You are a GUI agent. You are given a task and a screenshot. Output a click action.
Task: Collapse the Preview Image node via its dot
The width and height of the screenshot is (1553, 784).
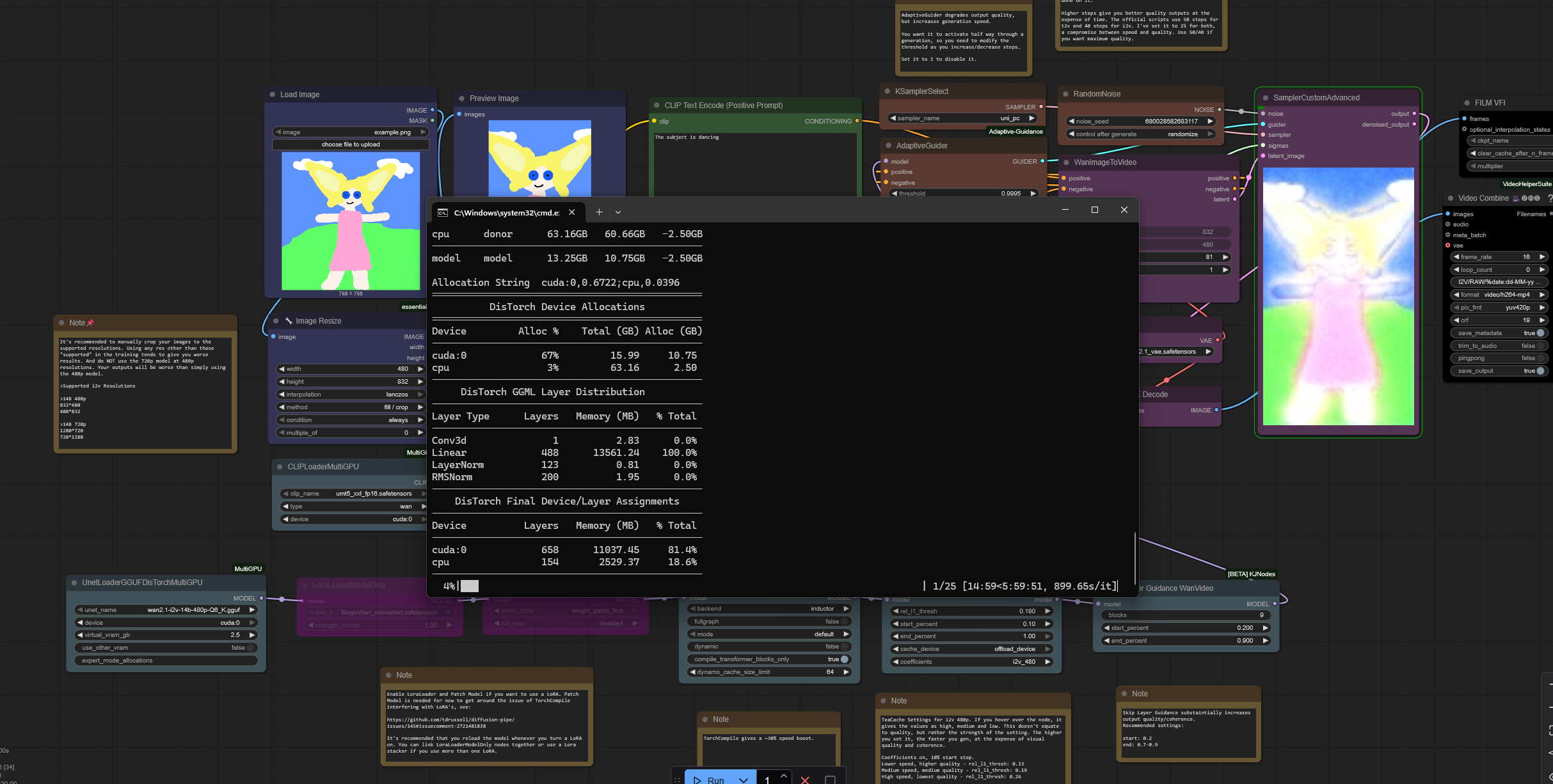tap(462, 98)
